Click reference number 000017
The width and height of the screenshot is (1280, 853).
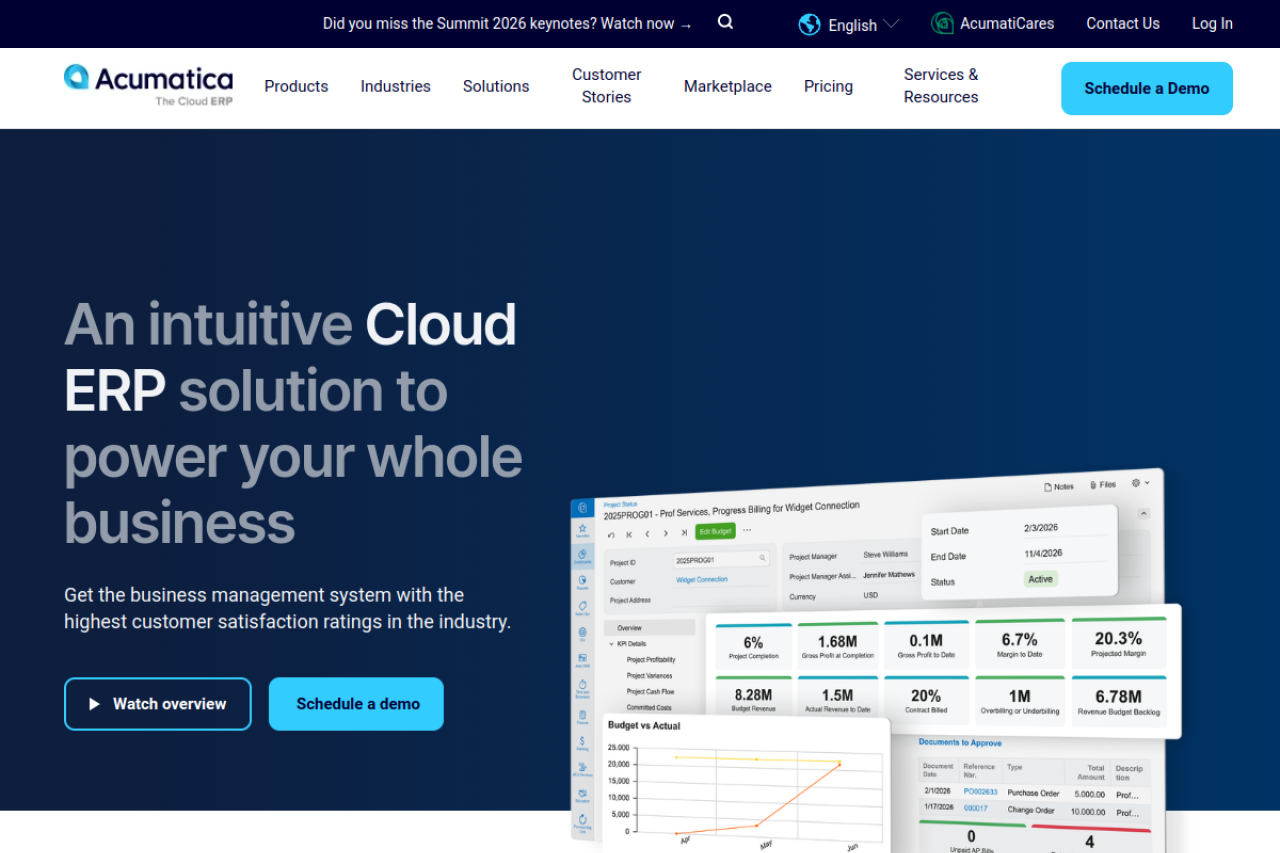click(975, 809)
